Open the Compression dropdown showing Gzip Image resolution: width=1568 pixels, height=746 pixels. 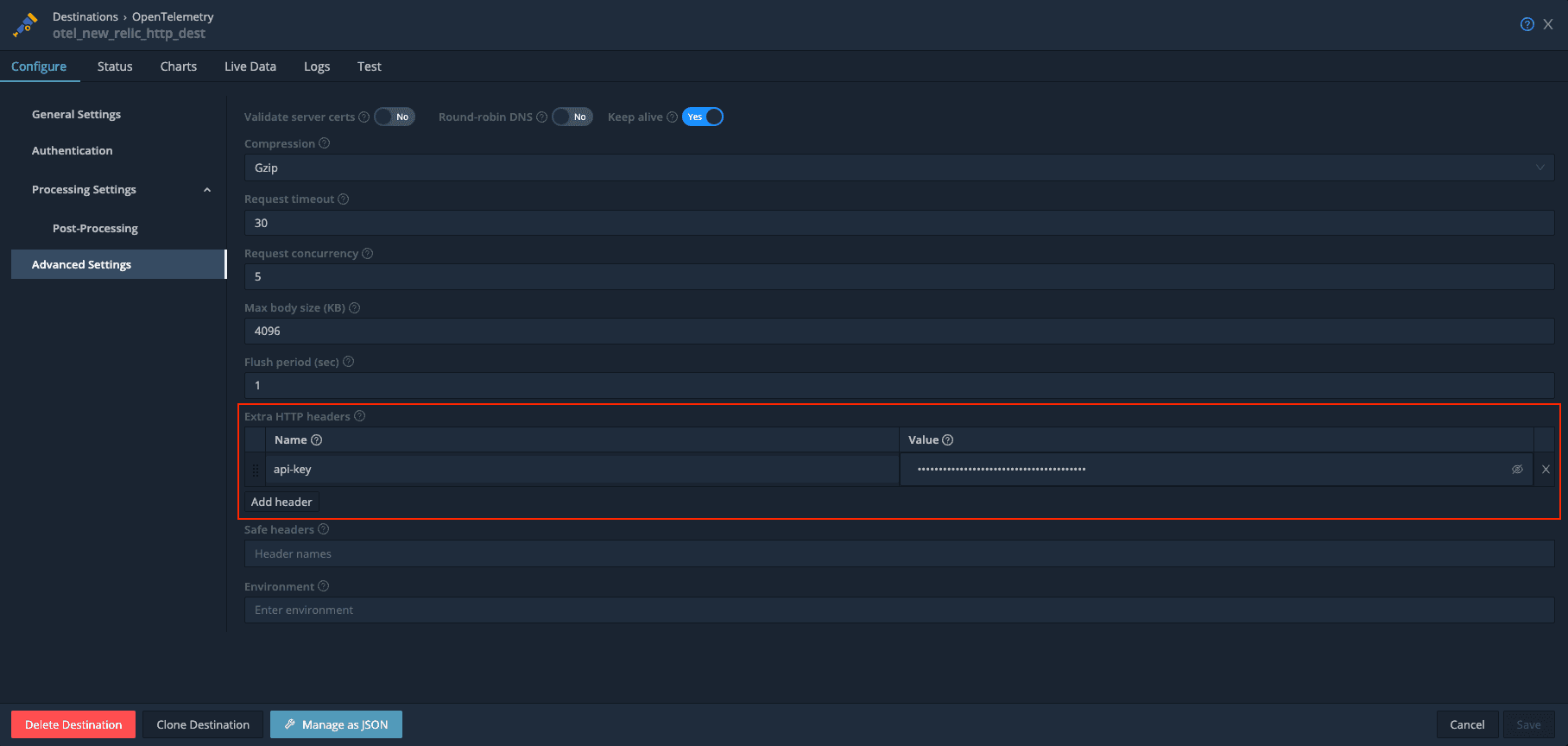(898, 168)
